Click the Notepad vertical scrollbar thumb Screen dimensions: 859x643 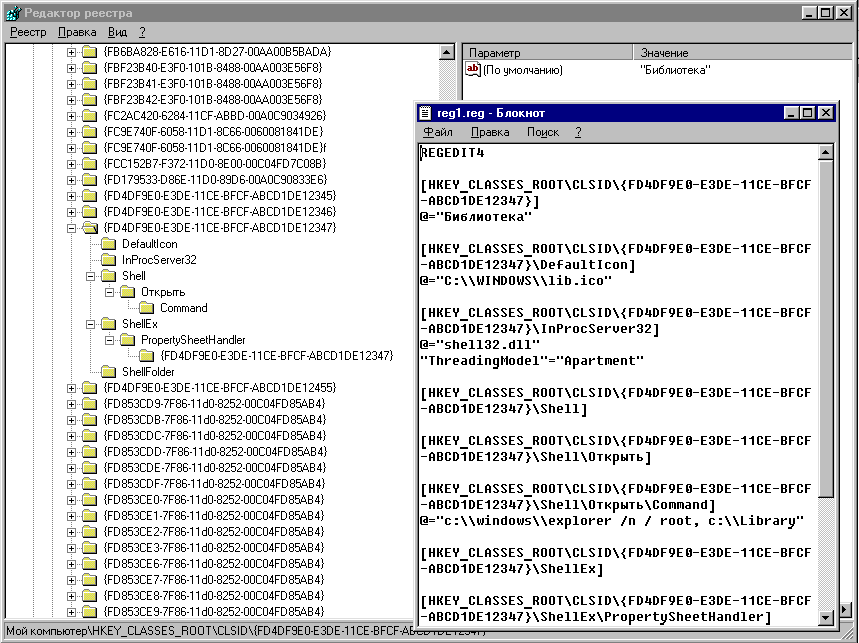point(826,329)
